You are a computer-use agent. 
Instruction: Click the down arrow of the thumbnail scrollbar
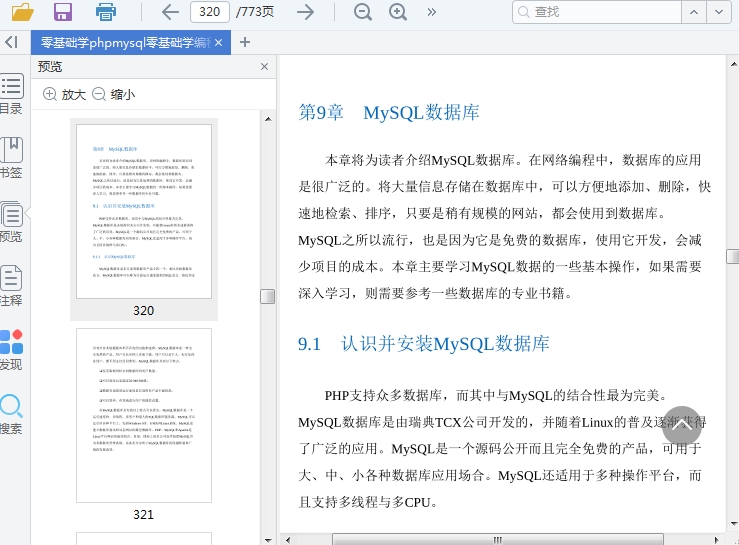268,540
